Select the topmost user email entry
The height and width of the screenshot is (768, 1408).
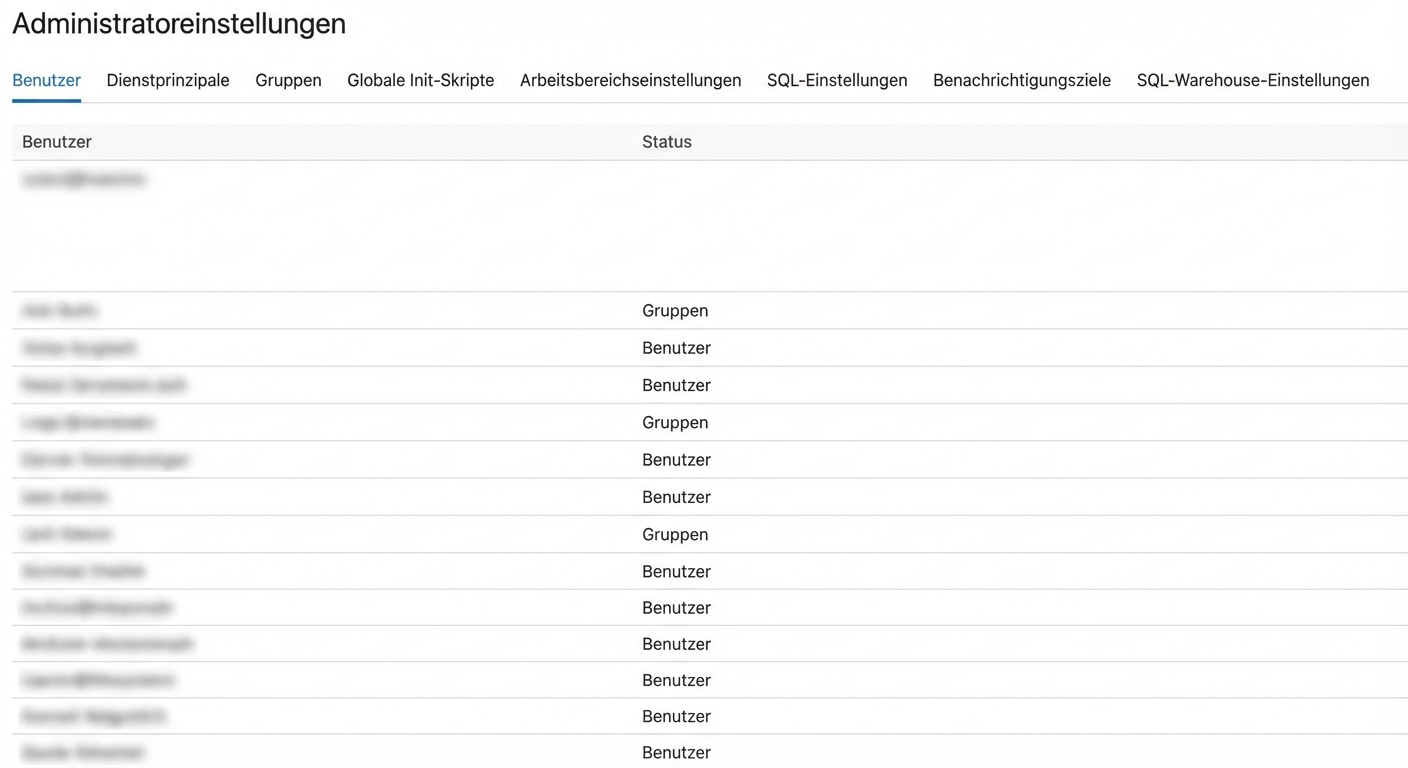pyautogui.click(x=84, y=178)
